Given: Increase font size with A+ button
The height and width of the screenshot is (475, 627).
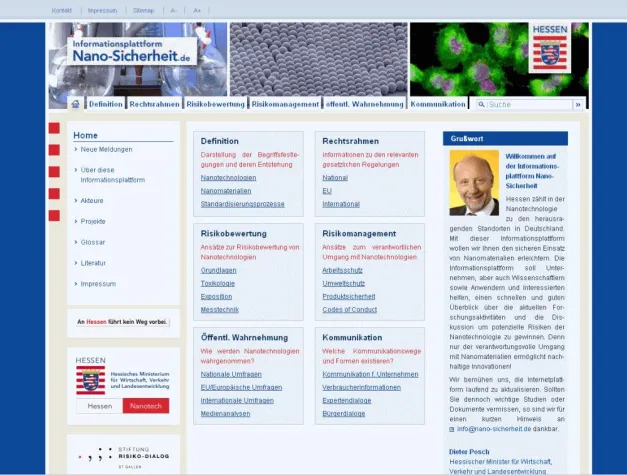Looking at the screenshot, I should coord(197,10).
